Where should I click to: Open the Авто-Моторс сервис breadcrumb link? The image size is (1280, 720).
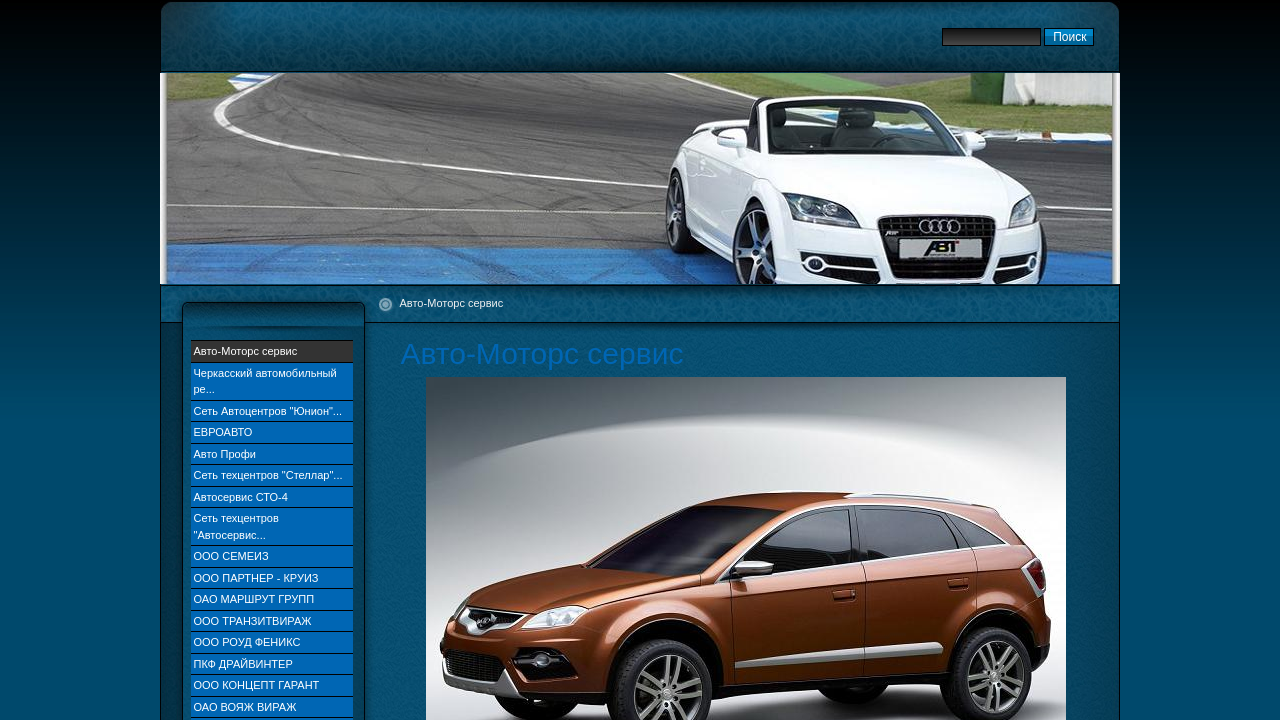451,303
